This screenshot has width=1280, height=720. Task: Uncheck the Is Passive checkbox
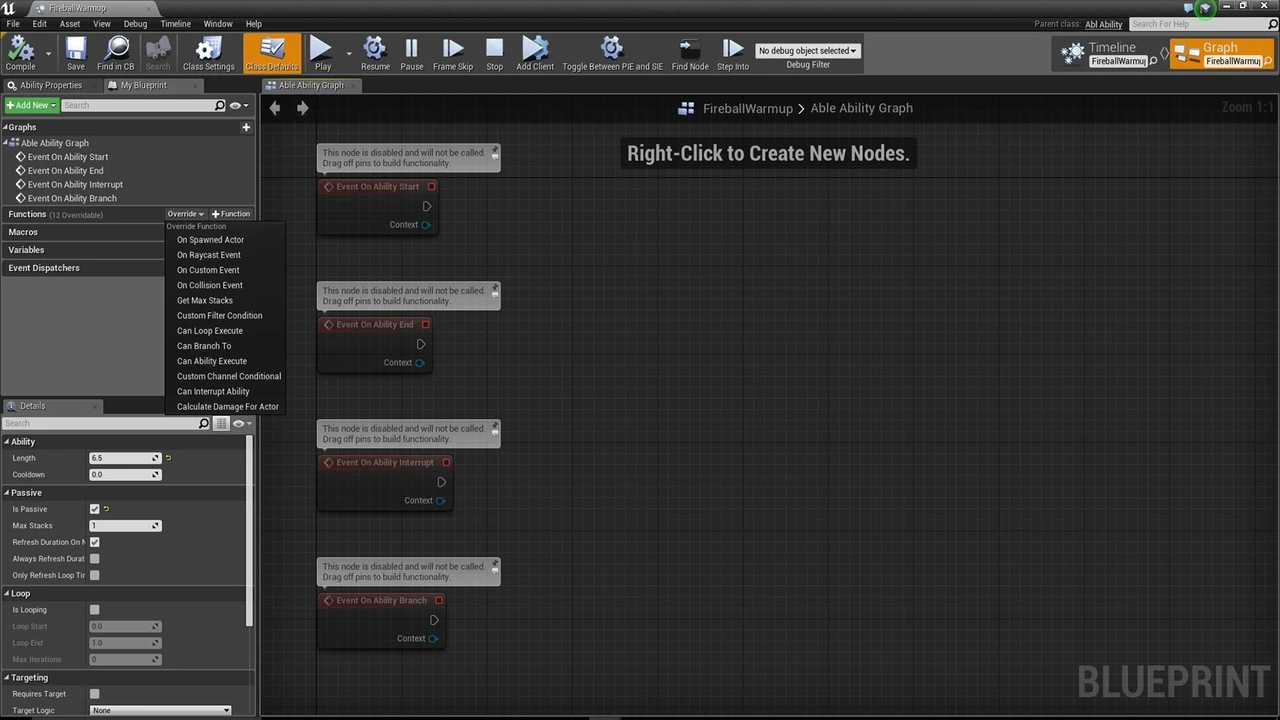click(95, 509)
